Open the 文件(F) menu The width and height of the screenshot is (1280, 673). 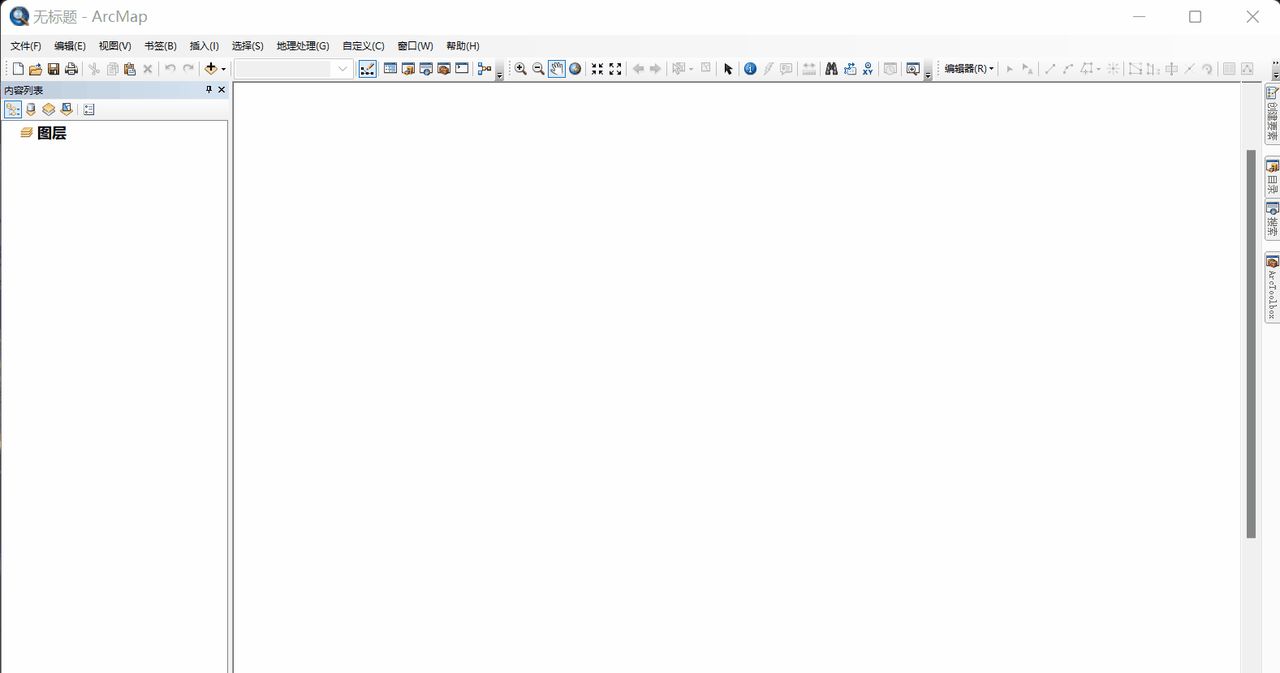(x=26, y=46)
